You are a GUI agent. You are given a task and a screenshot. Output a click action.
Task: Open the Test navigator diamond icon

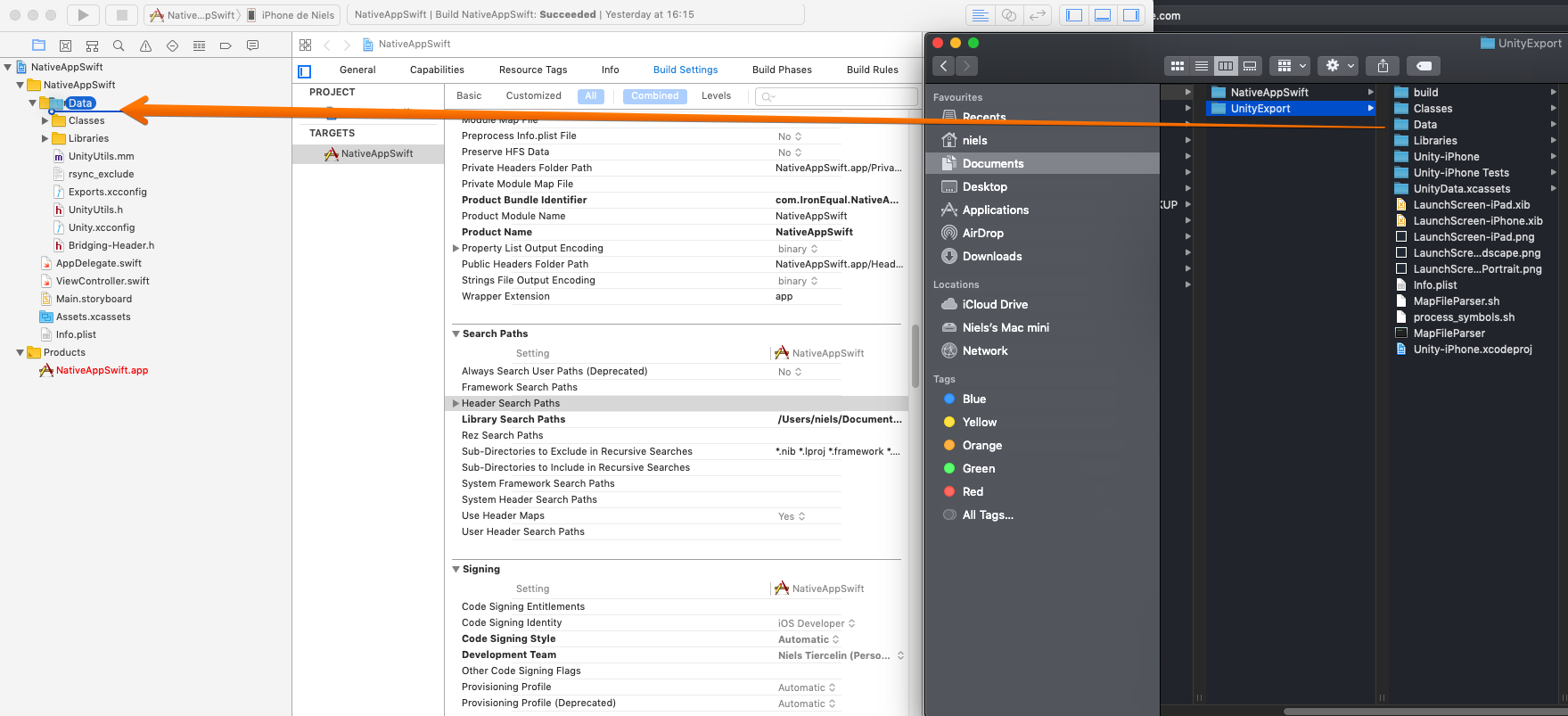[172, 45]
